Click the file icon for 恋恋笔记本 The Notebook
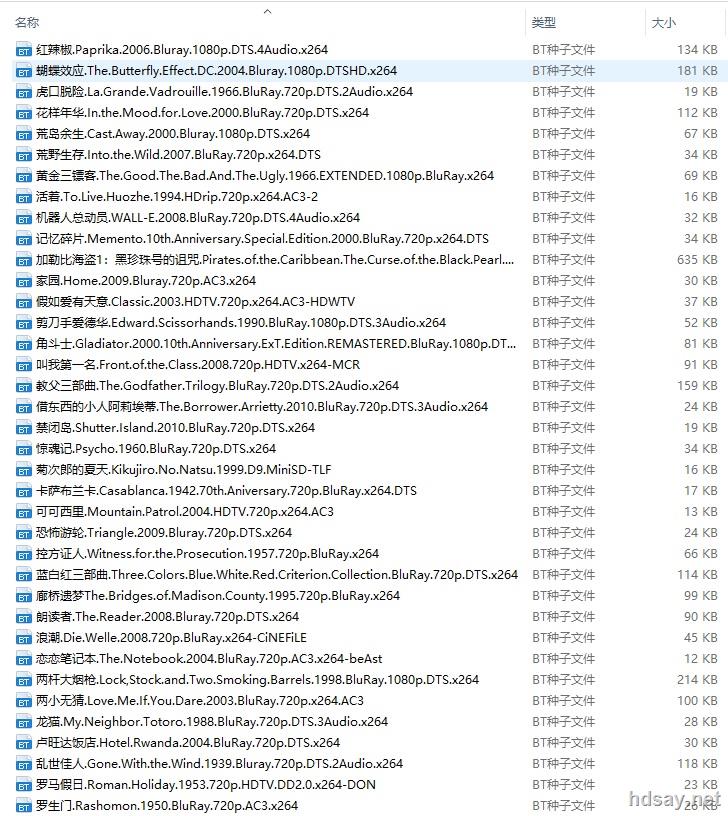The width and height of the screenshot is (728, 816). 23,659
